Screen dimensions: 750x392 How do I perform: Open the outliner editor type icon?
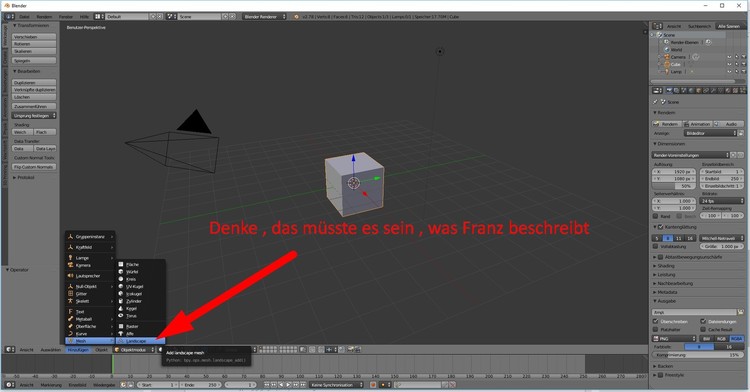[658, 26]
